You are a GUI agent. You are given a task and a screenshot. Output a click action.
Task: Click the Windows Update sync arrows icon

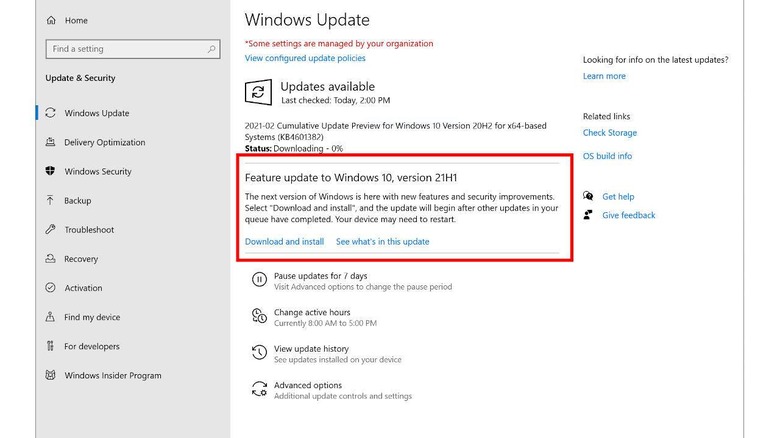50,113
